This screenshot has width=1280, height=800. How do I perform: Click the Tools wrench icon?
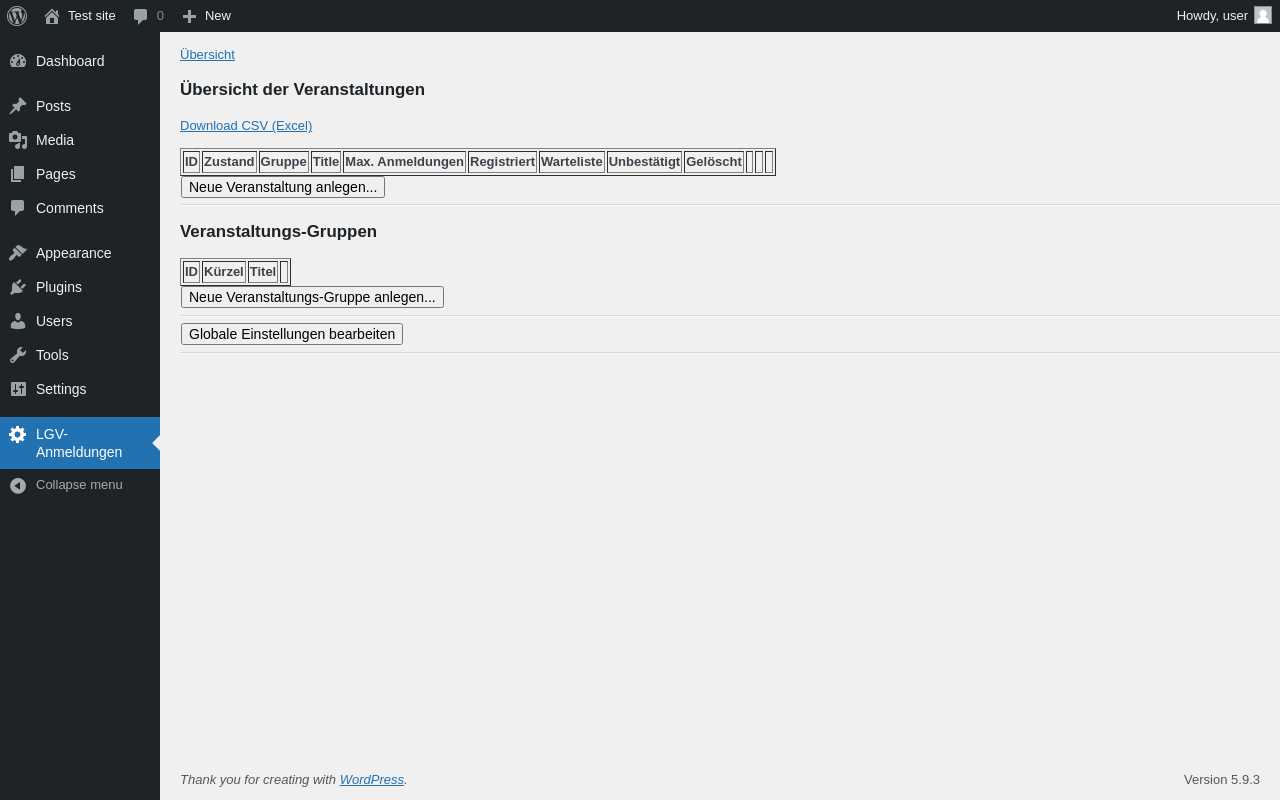tap(18, 355)
